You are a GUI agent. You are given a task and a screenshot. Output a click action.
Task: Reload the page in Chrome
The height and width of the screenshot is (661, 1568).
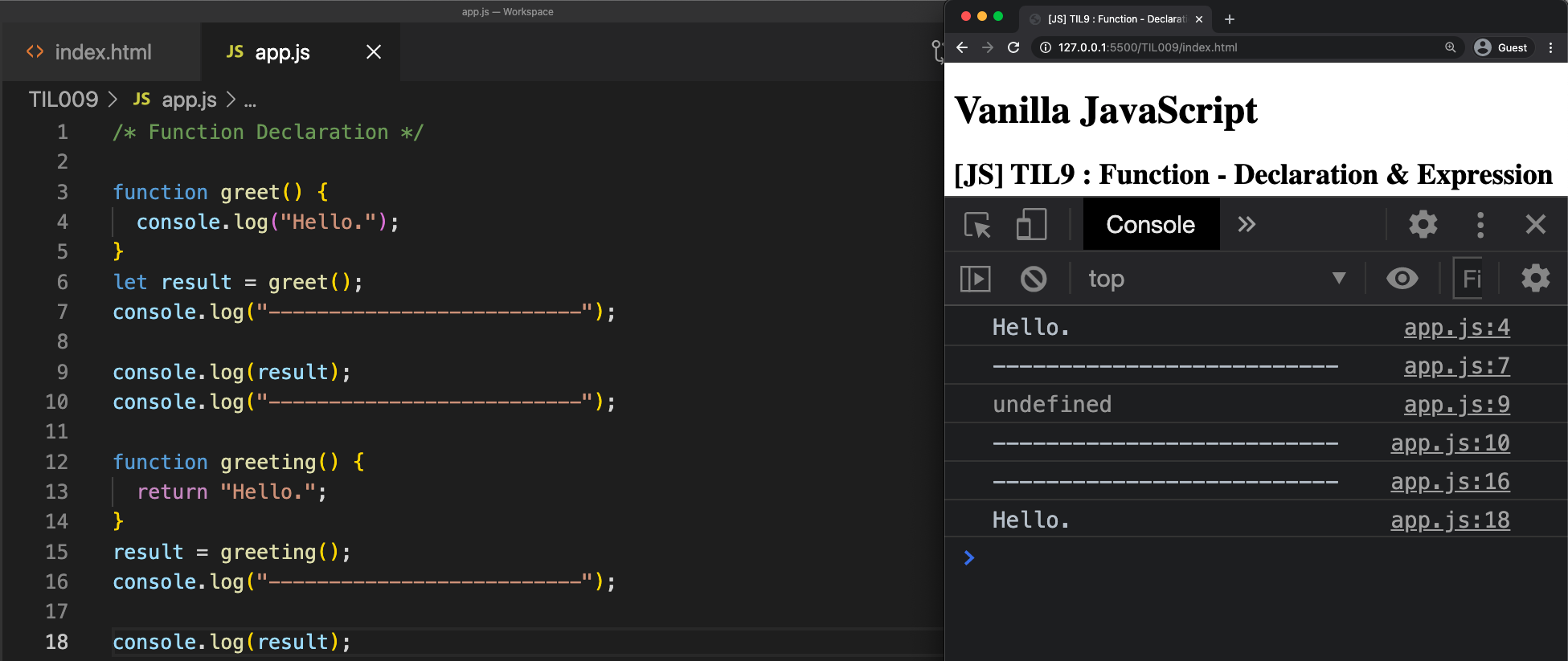click(1013, 47)
